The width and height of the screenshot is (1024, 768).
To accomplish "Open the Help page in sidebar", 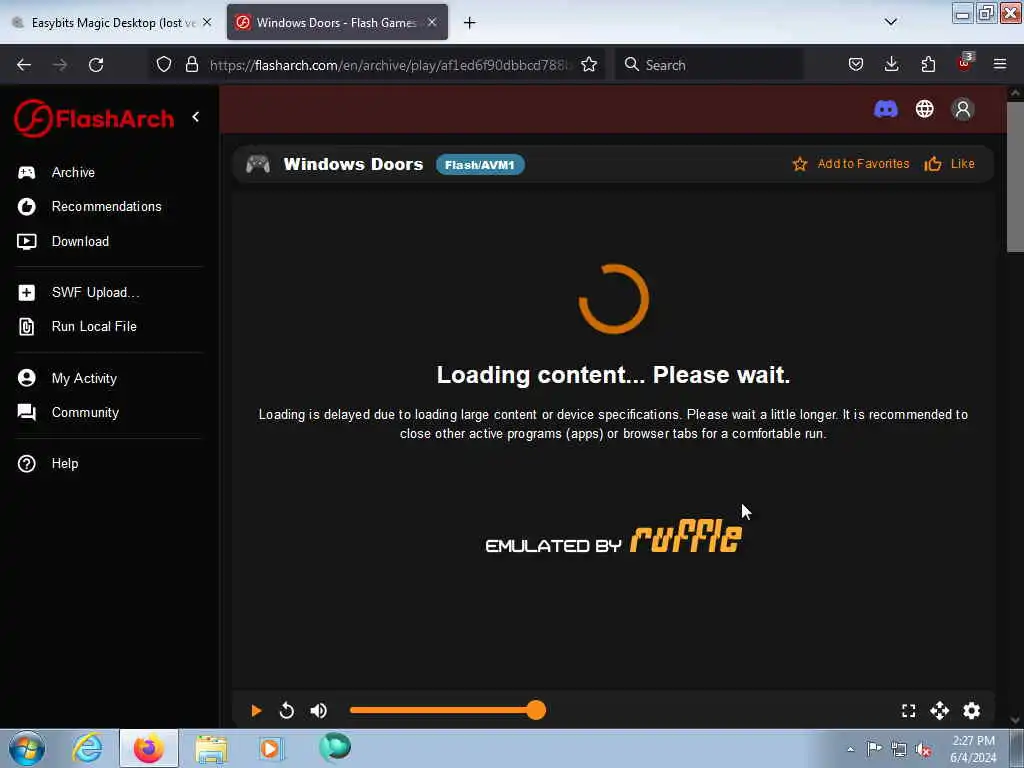I will click(48, 464).
